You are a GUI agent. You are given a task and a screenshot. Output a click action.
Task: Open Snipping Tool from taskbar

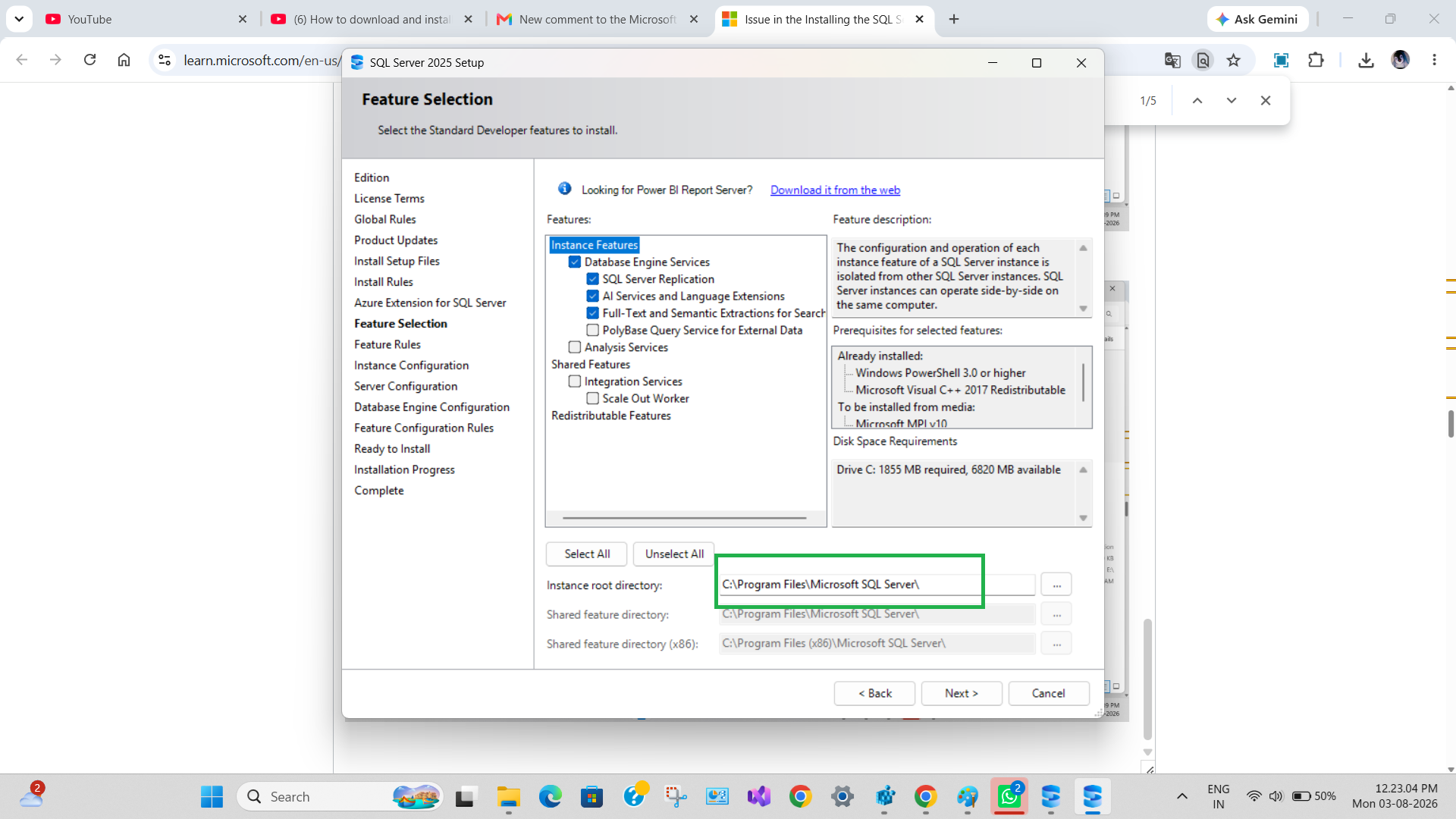[x=675, y=796]
